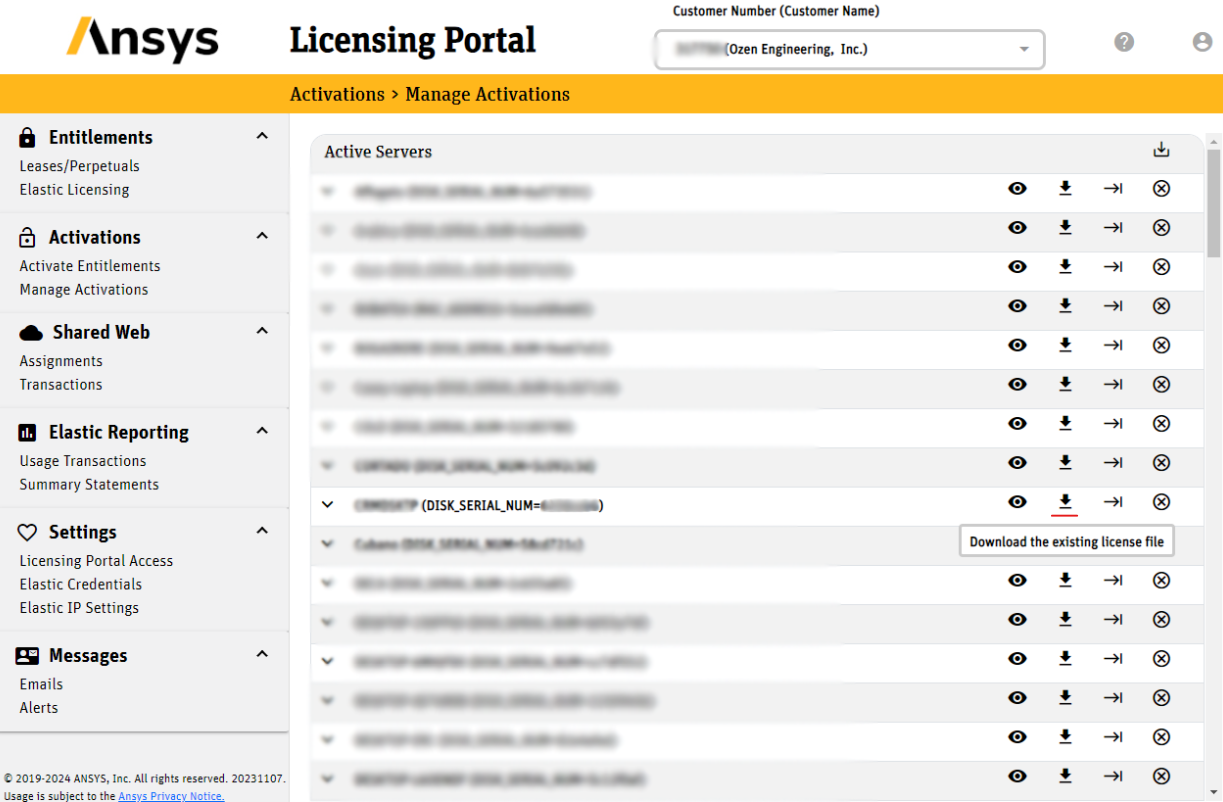Deactivate the first server using the circled X icon
The image size is (1223, 802).
pos(1161,188)
